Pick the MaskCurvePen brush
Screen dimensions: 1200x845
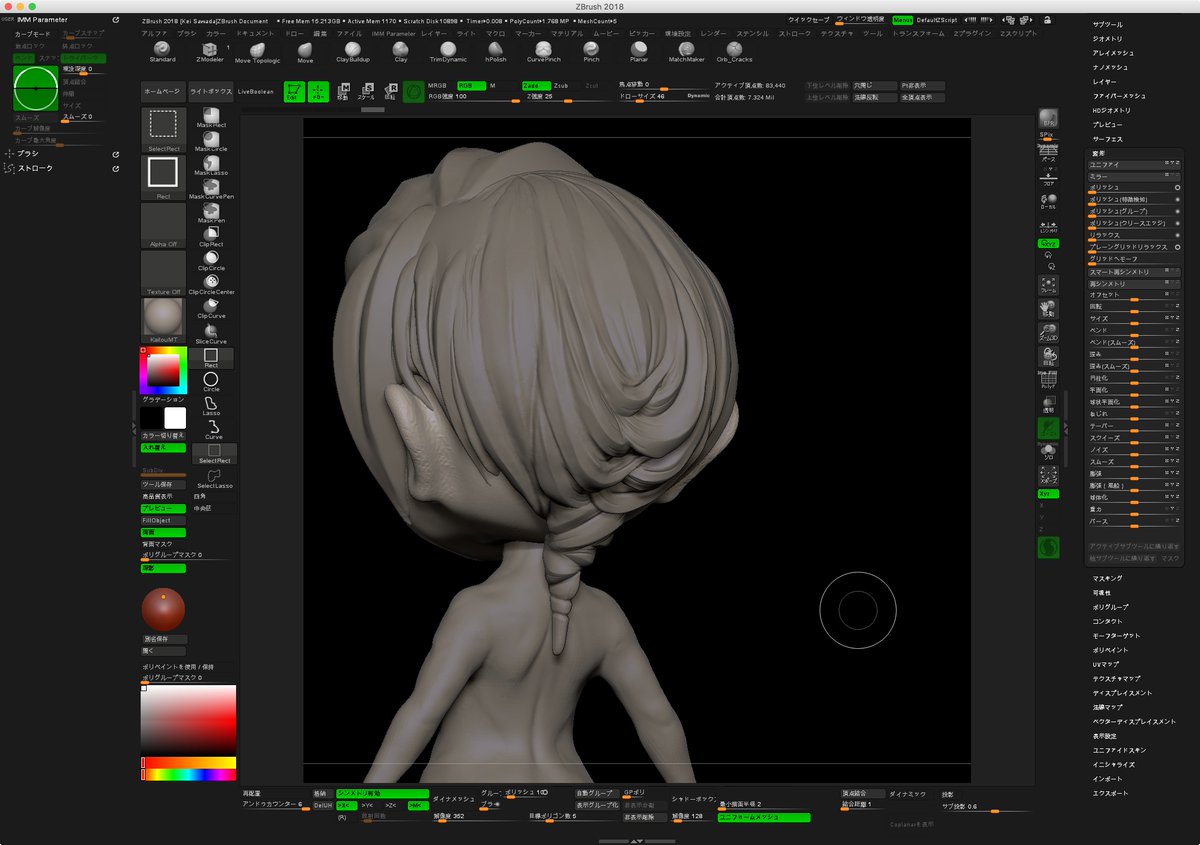pos(211,190)
